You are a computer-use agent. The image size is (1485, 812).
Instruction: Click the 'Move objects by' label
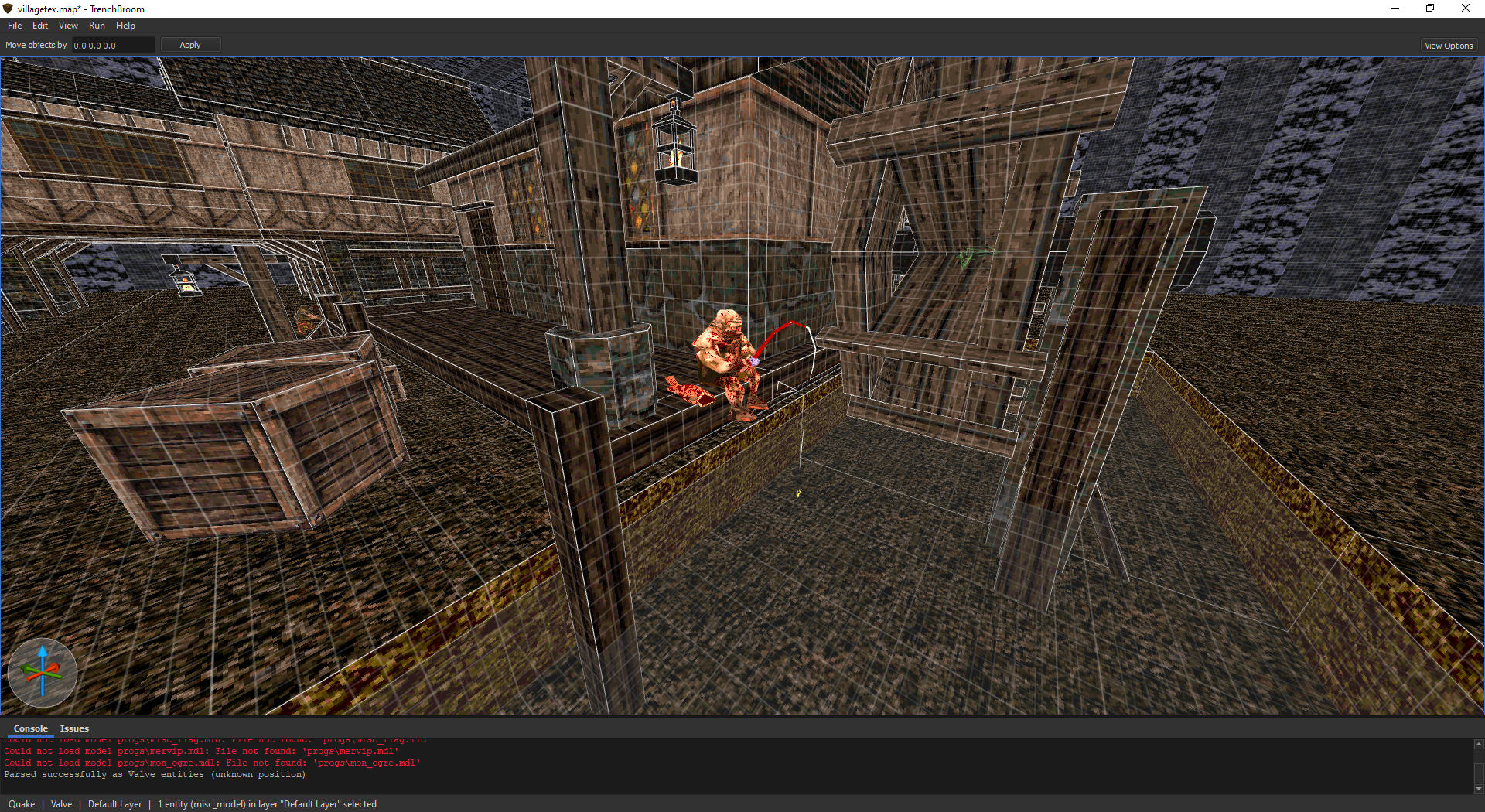pos(36,45)
